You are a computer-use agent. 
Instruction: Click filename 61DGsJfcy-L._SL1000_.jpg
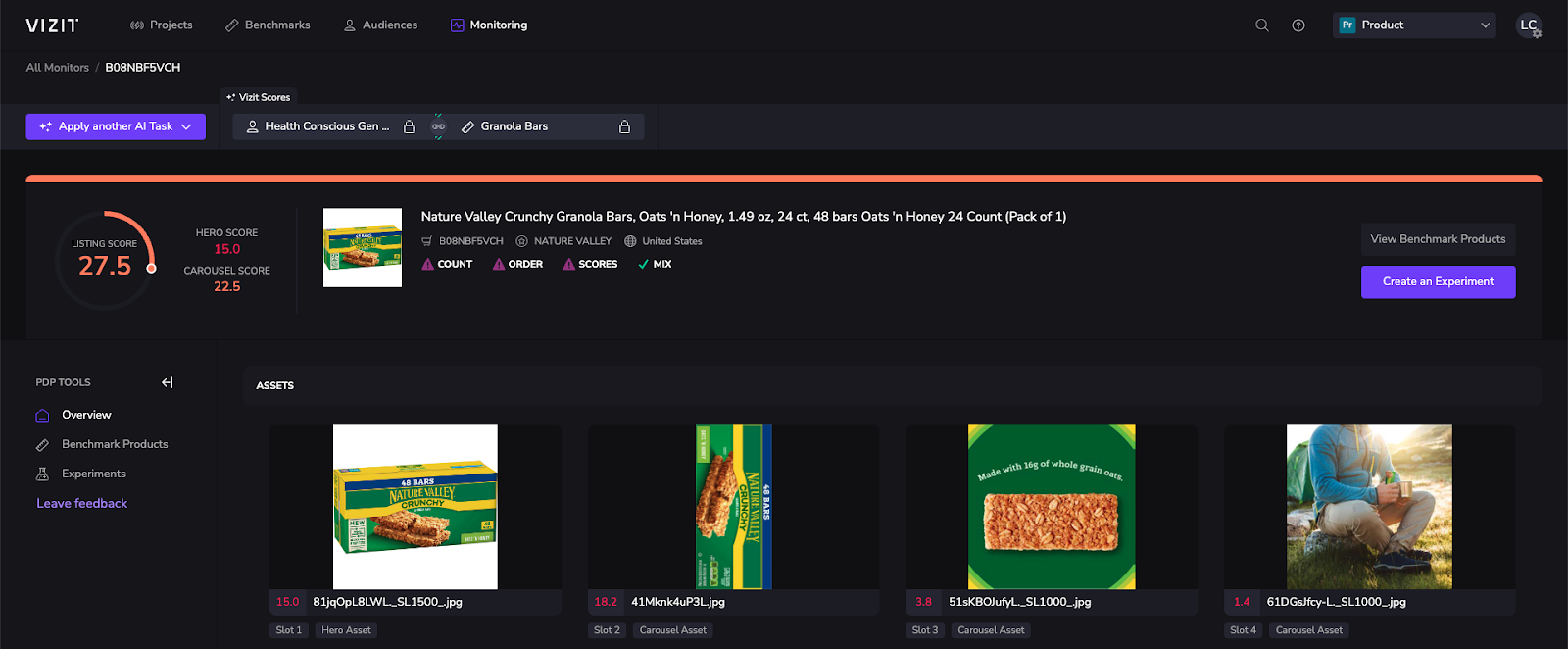pyautogui.click(x=1336, y=602)
